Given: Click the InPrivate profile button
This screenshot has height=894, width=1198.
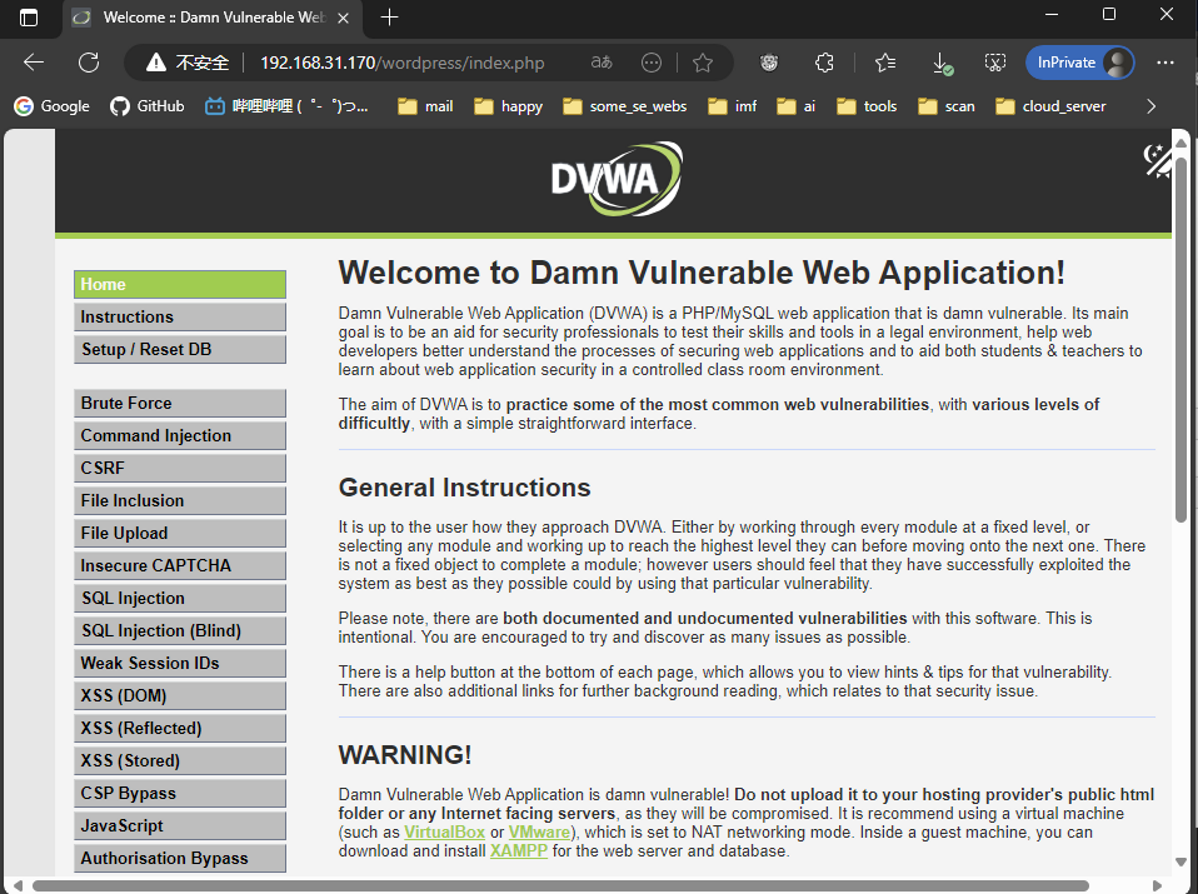Looking at the screenshot, I should click(x=1080, y=63).
